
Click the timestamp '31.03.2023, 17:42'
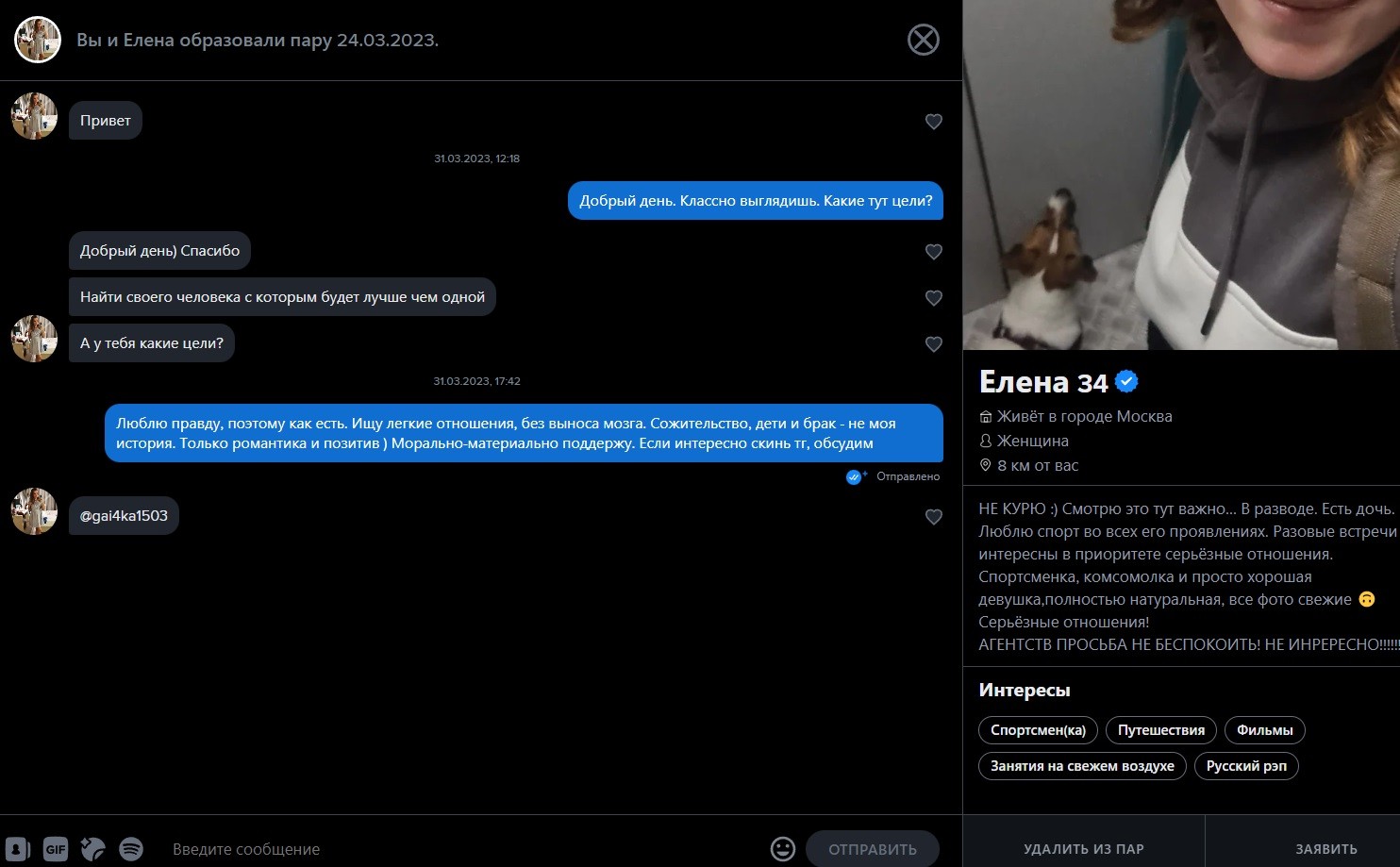pos(476,381)
